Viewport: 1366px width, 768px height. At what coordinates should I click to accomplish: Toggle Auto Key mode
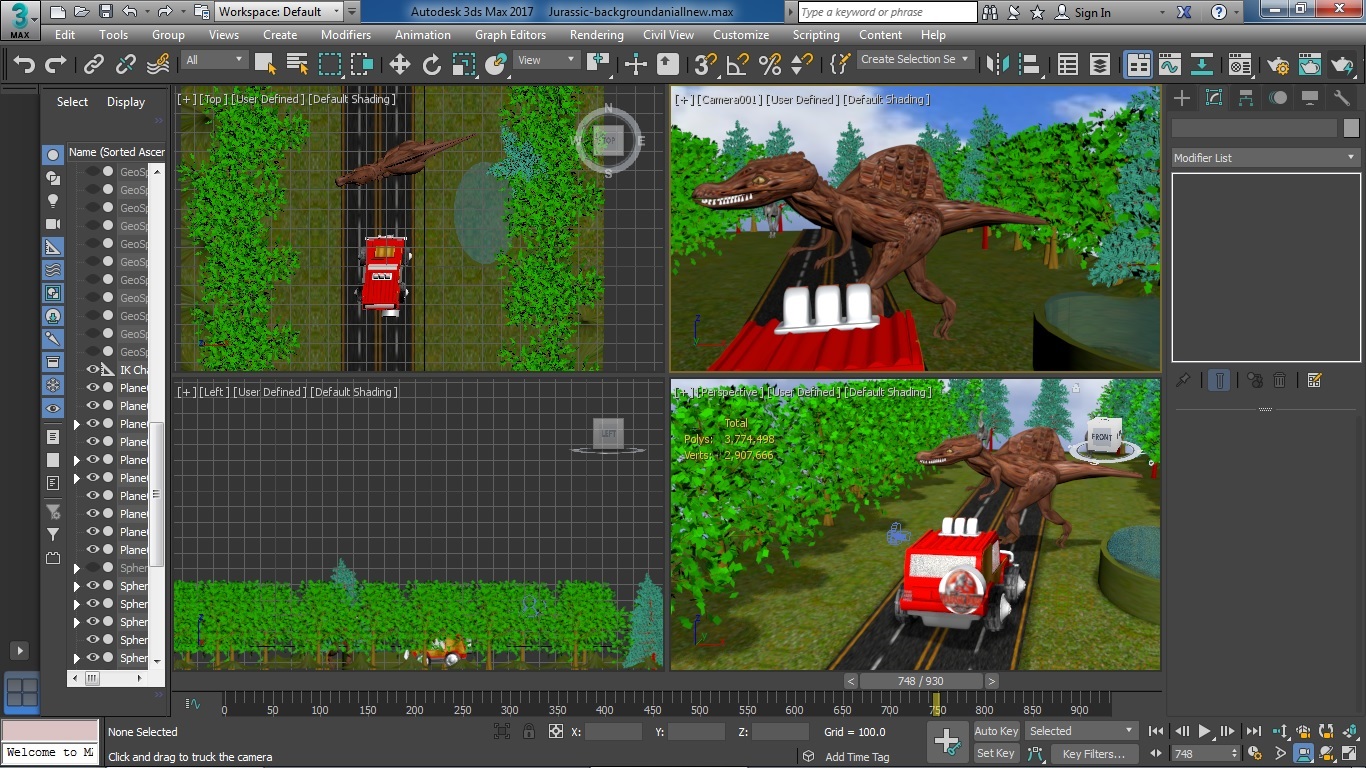[x=996, y=731]
